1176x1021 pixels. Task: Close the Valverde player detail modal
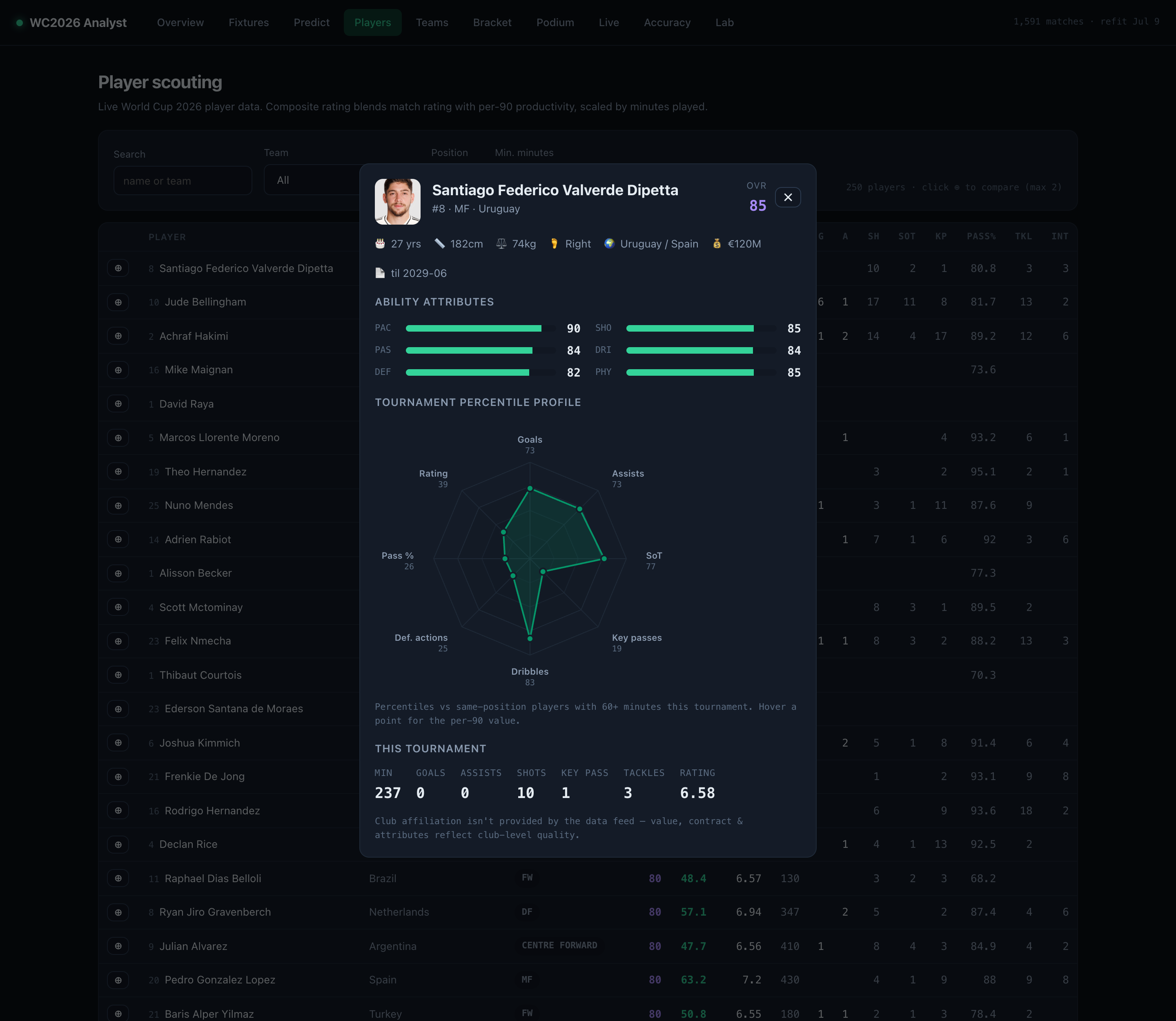(788, 197)
